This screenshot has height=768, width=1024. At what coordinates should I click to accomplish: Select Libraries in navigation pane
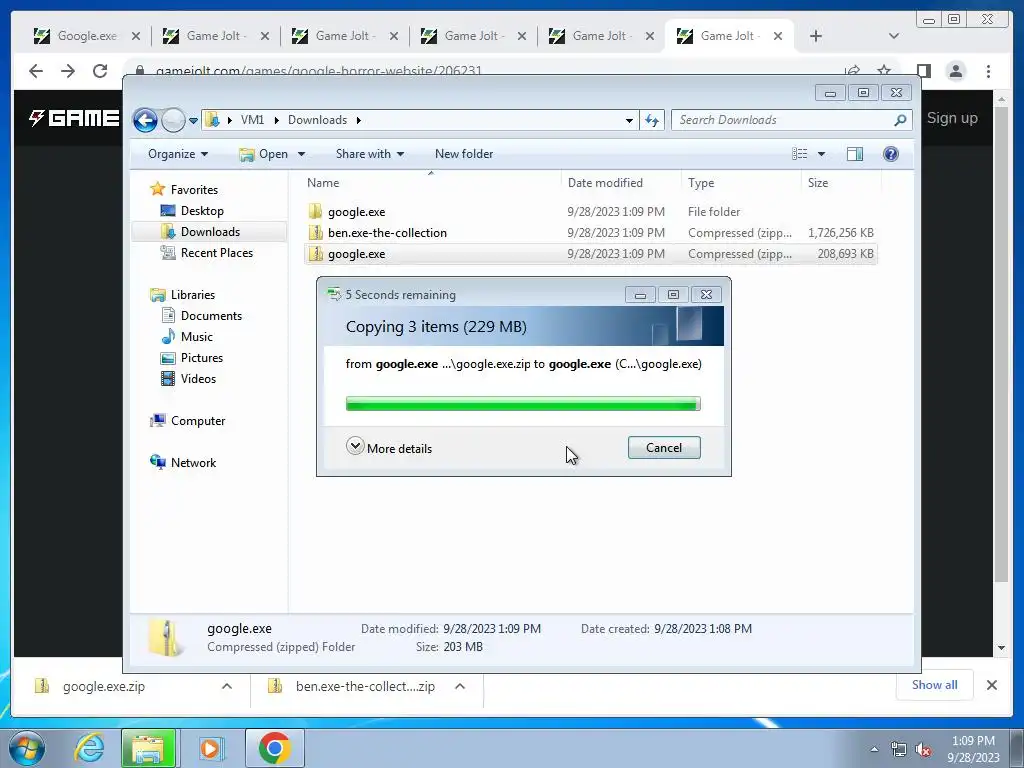click(x=192, y=295)
